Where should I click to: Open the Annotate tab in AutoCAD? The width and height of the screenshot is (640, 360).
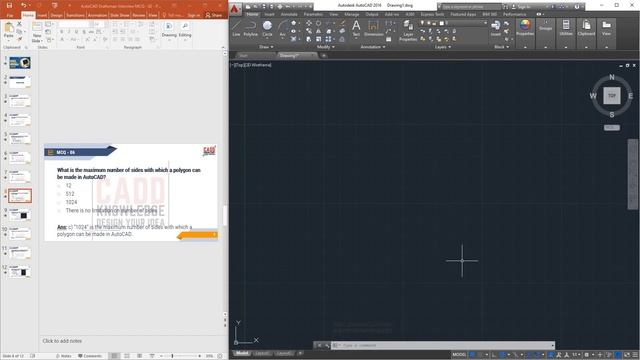pyautogui.click(x=289, y=14)
